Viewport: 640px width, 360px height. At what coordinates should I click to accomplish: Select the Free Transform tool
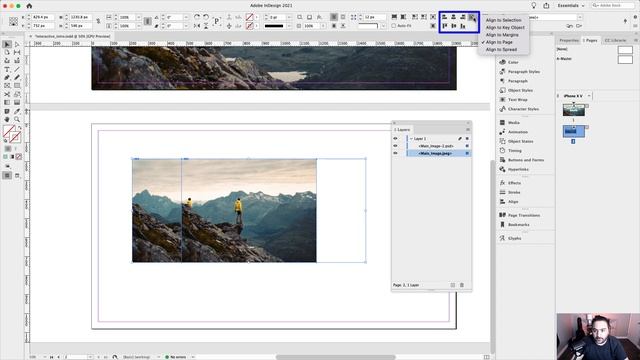tap(17, 94)
